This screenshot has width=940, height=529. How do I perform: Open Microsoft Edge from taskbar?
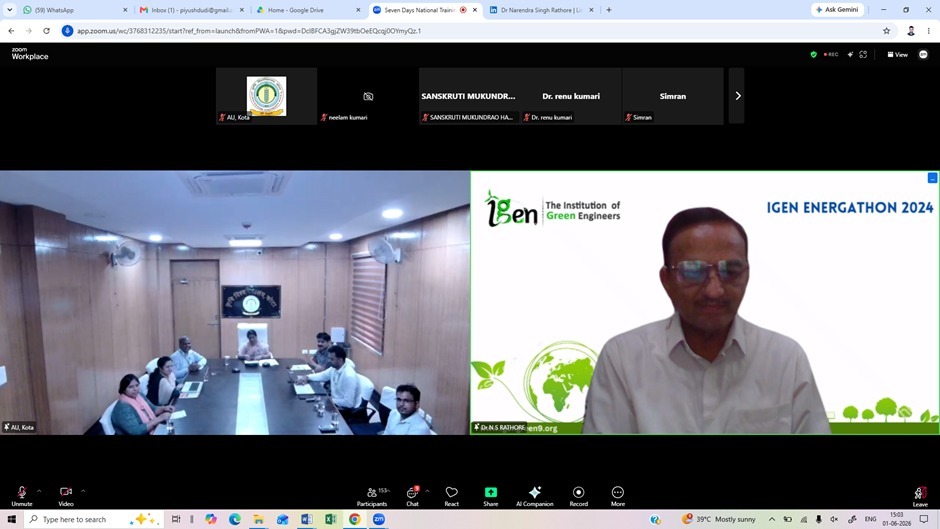click(234, 519)
